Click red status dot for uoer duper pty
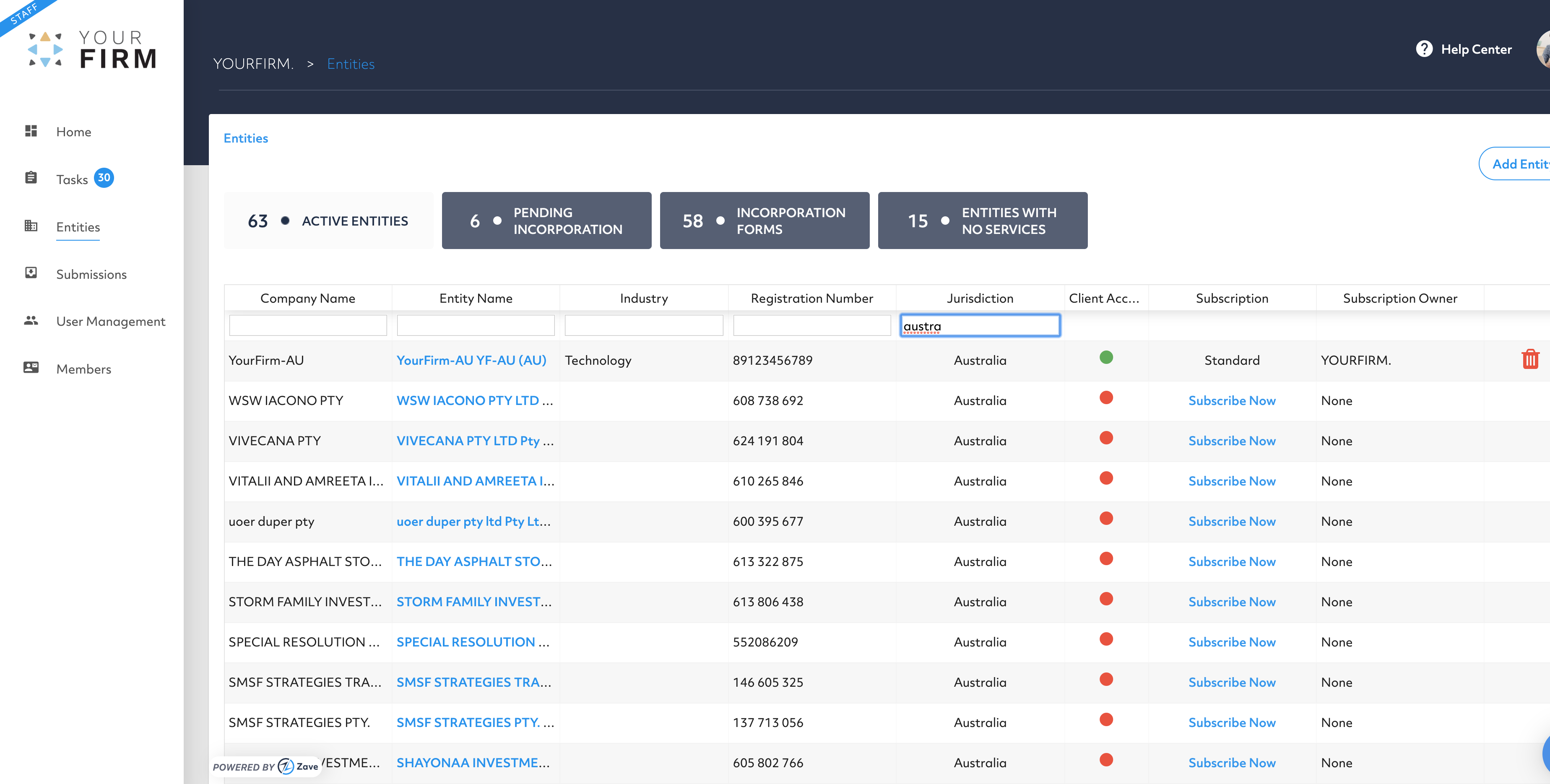The image size is (1550, 784). coord(1106,519)
